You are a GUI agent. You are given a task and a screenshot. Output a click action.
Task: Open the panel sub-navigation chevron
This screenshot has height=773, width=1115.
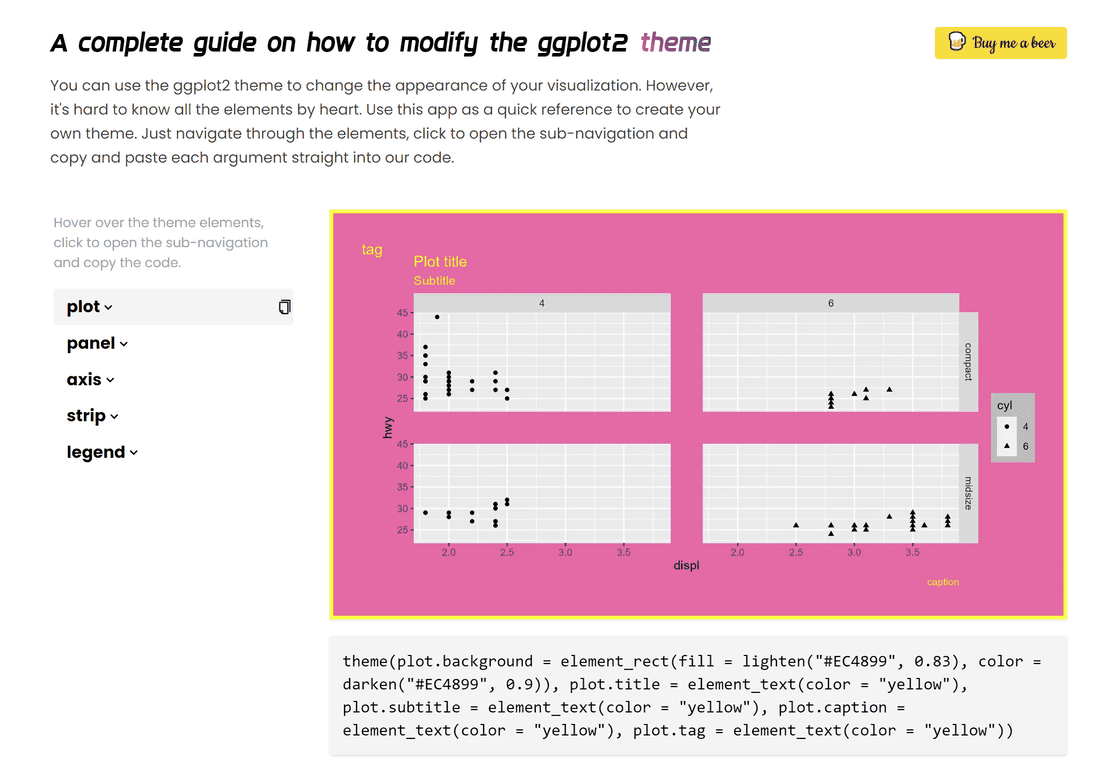coord(123,343)
